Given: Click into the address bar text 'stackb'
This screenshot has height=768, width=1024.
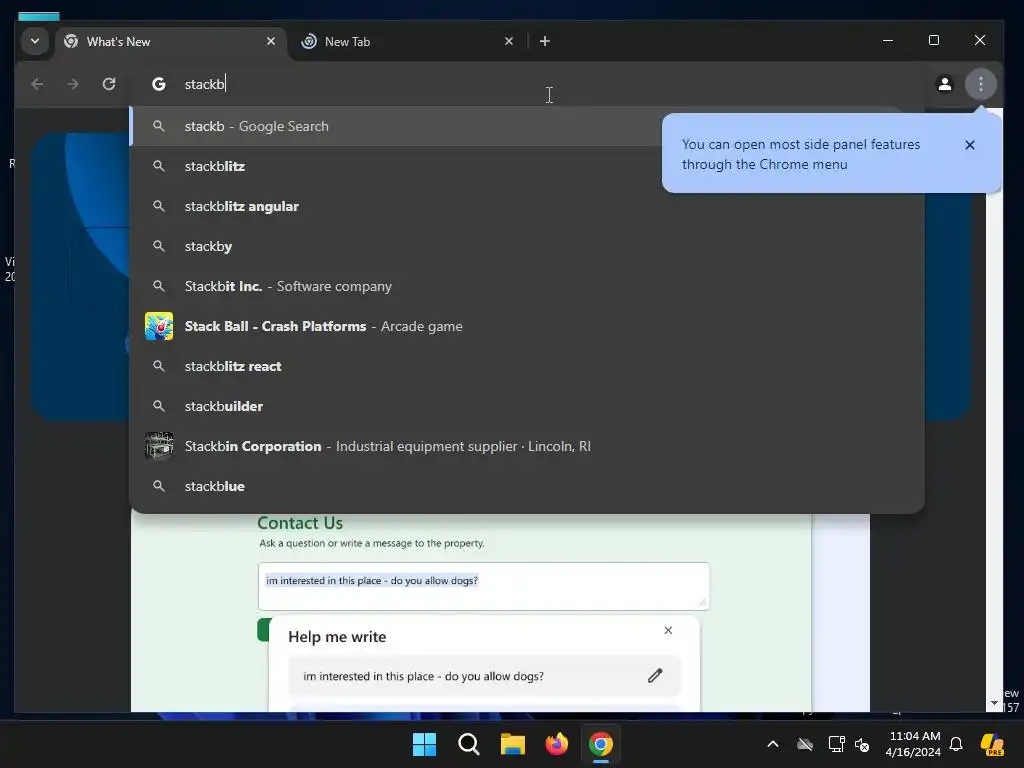Looking at the screenshot, I should click(x=204, y=84).
